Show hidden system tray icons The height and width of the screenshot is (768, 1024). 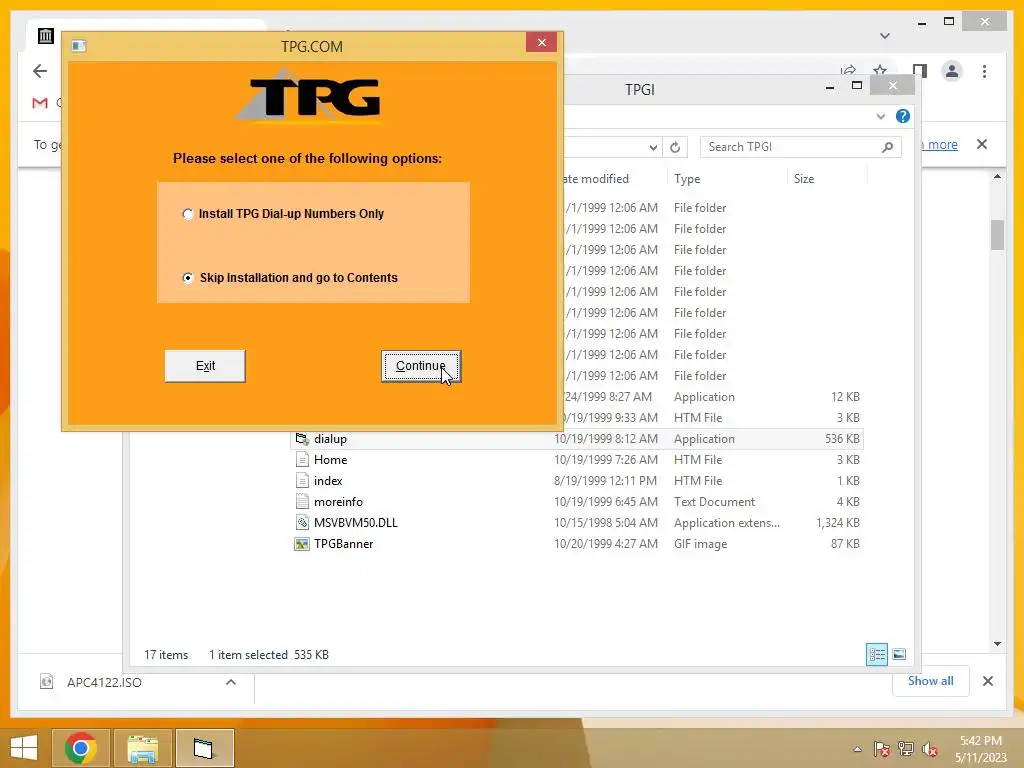tap(857, 749)
